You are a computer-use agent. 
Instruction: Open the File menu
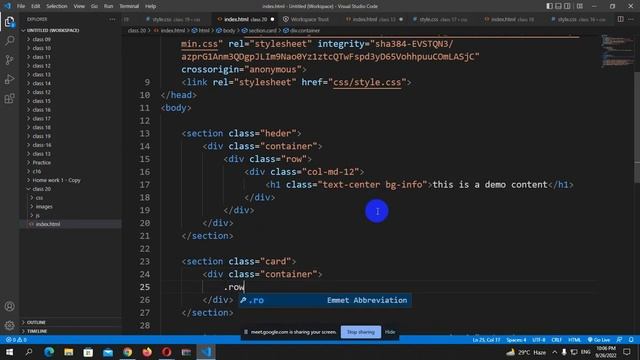click(x=21, y=6)
